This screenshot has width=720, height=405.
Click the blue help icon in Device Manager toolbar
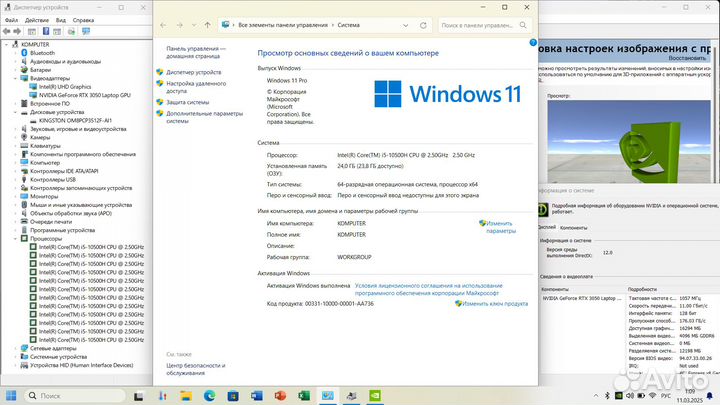[x=46, y=31]
